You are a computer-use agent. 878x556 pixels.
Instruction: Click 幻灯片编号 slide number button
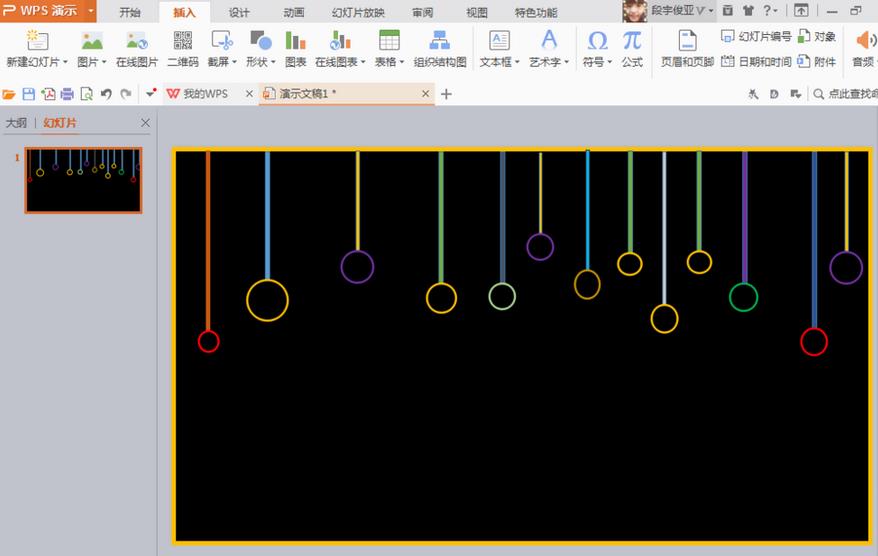coord(756,37)
